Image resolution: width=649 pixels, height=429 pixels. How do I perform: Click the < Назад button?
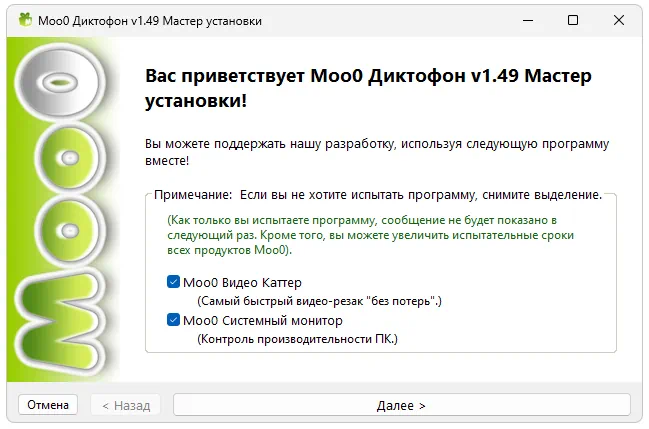pyautogui.click(x=126, y=405)
